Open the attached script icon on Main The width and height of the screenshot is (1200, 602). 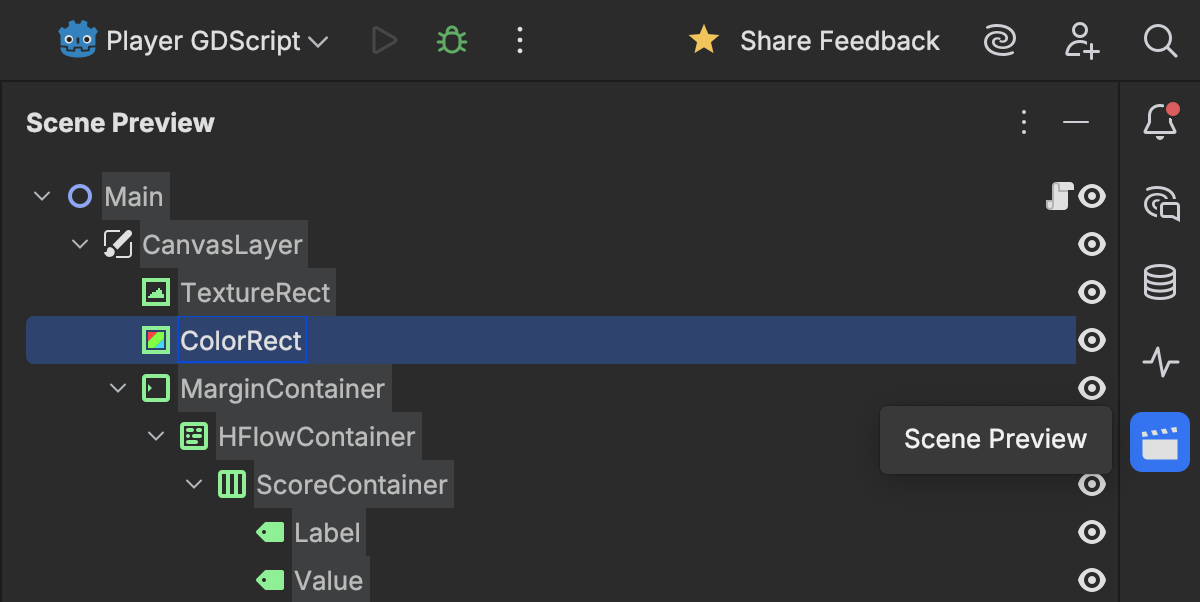(1058, 196)
